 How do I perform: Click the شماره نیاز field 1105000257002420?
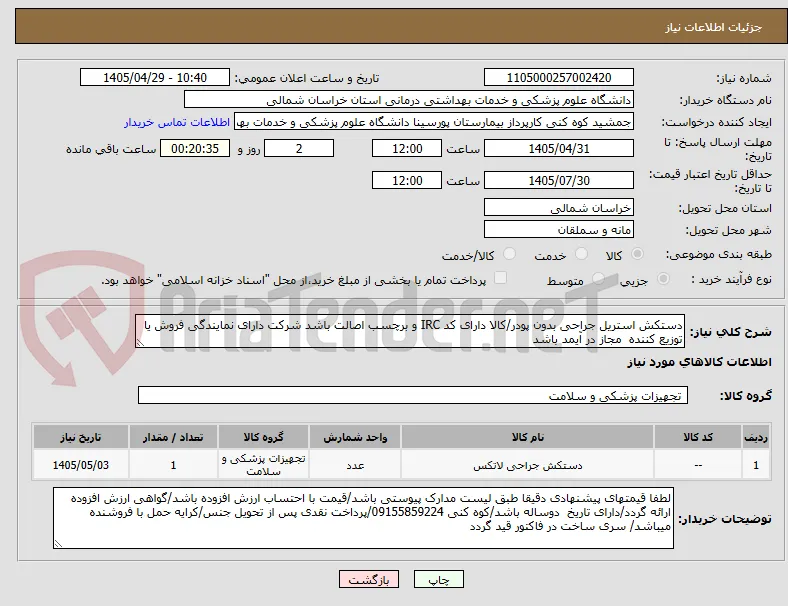[558, 77]
